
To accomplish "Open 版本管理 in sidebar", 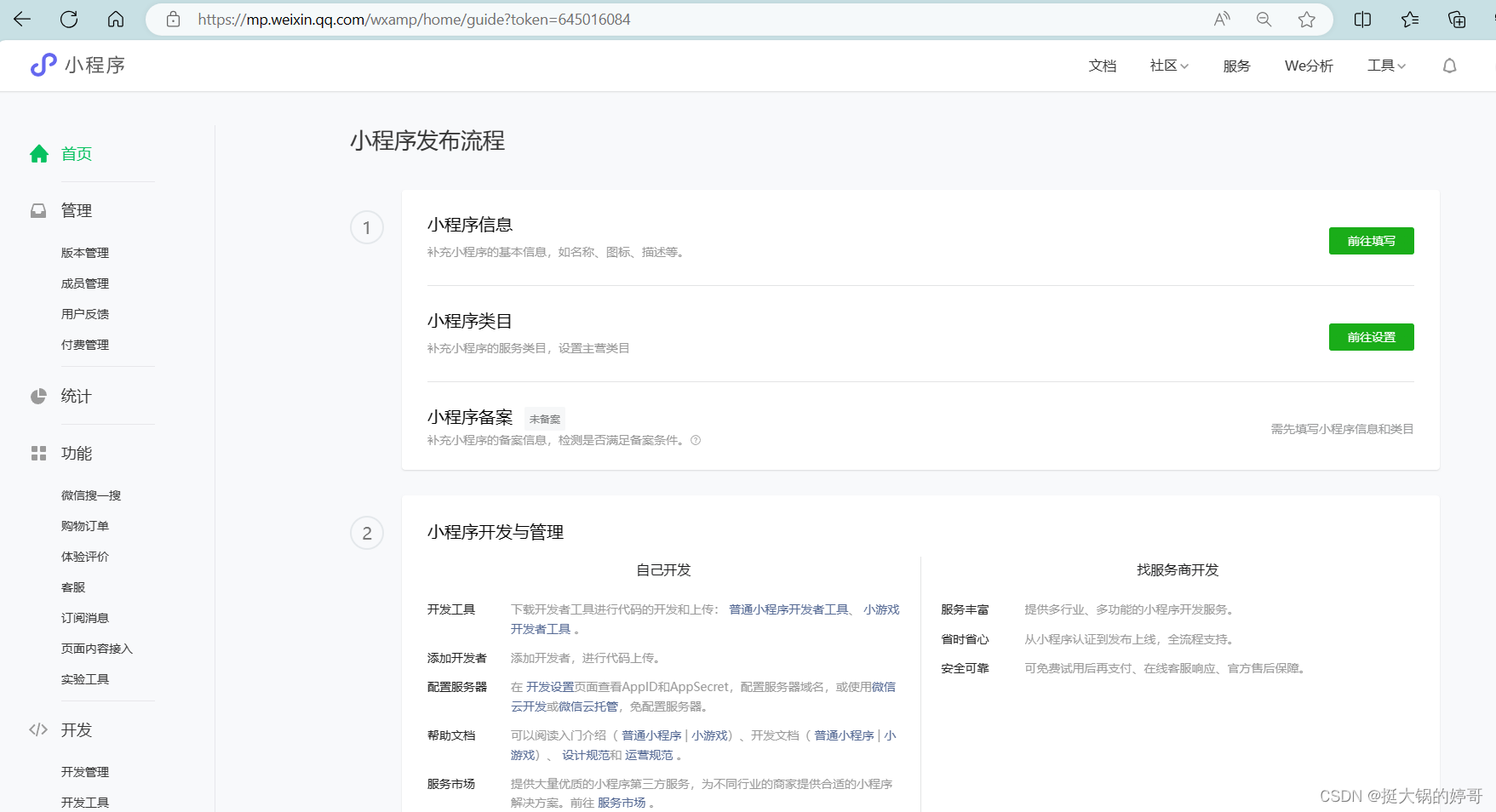I will point(85,253).
